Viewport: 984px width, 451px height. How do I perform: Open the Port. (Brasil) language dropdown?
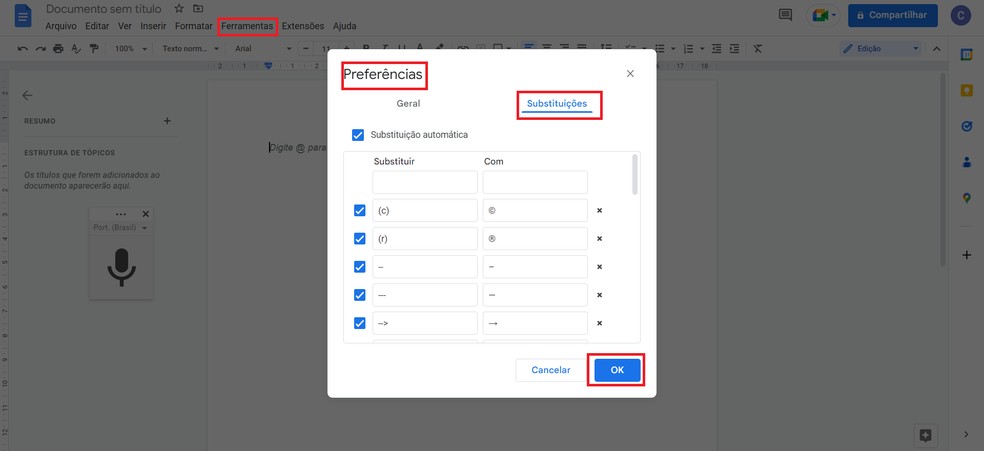[x=120, y=228]
